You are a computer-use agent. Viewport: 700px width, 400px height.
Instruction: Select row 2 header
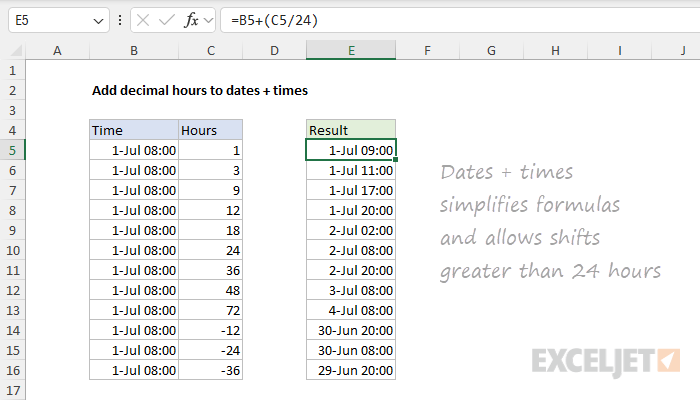[12, 91]
